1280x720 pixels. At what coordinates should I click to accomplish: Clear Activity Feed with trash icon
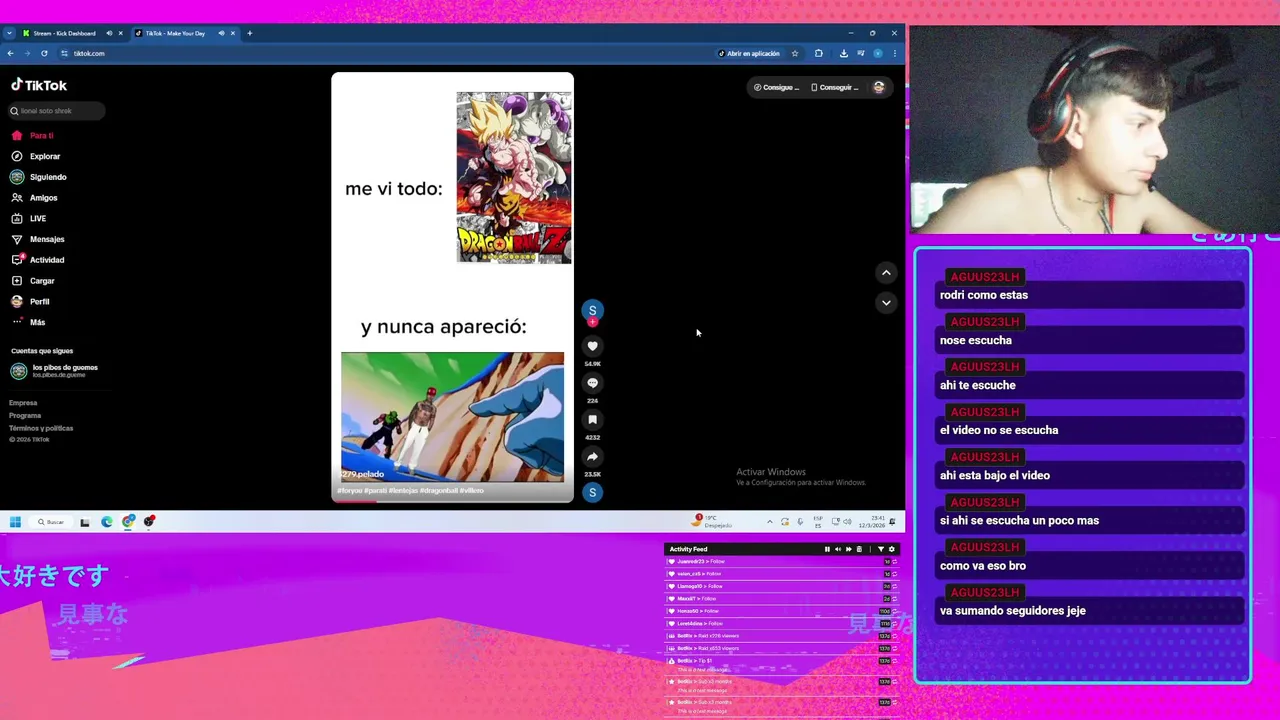tap(858, 549)
